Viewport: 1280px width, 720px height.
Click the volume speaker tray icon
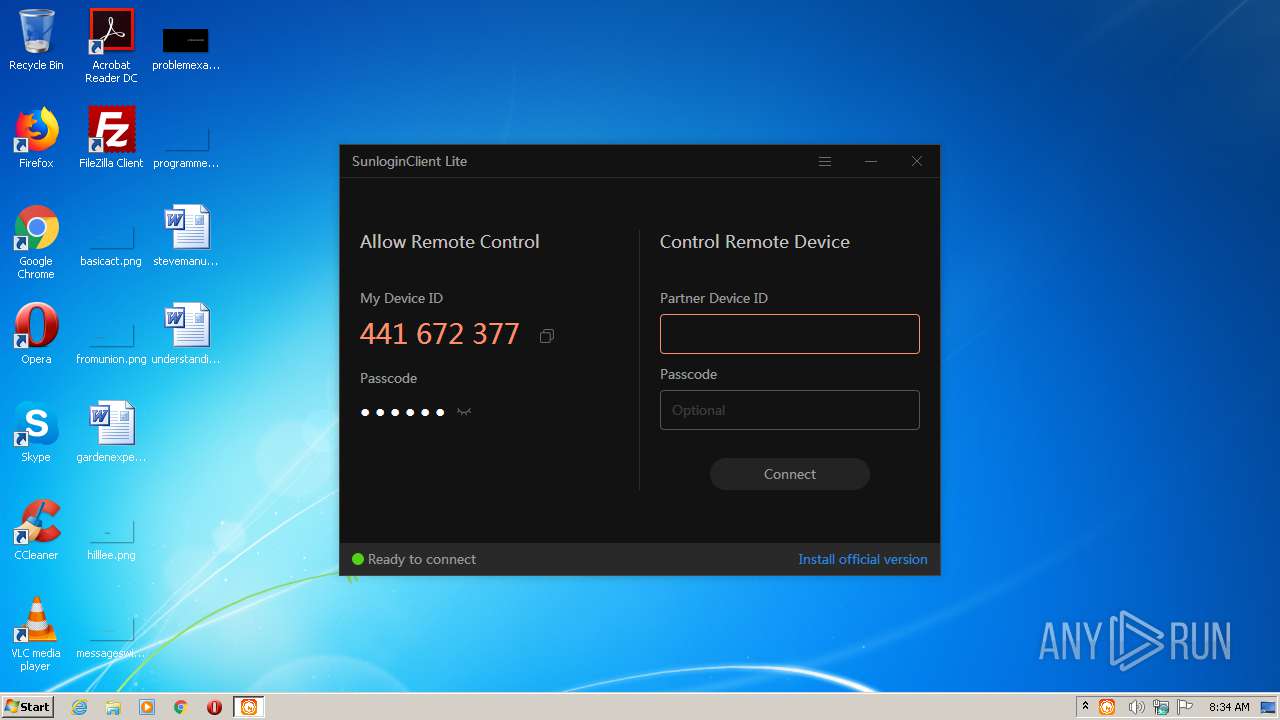(1136, 707)
